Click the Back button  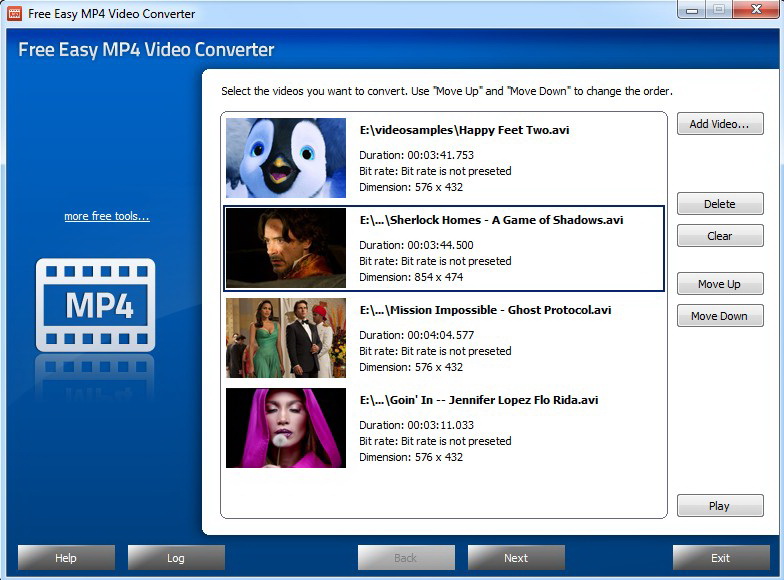point(406,558)
